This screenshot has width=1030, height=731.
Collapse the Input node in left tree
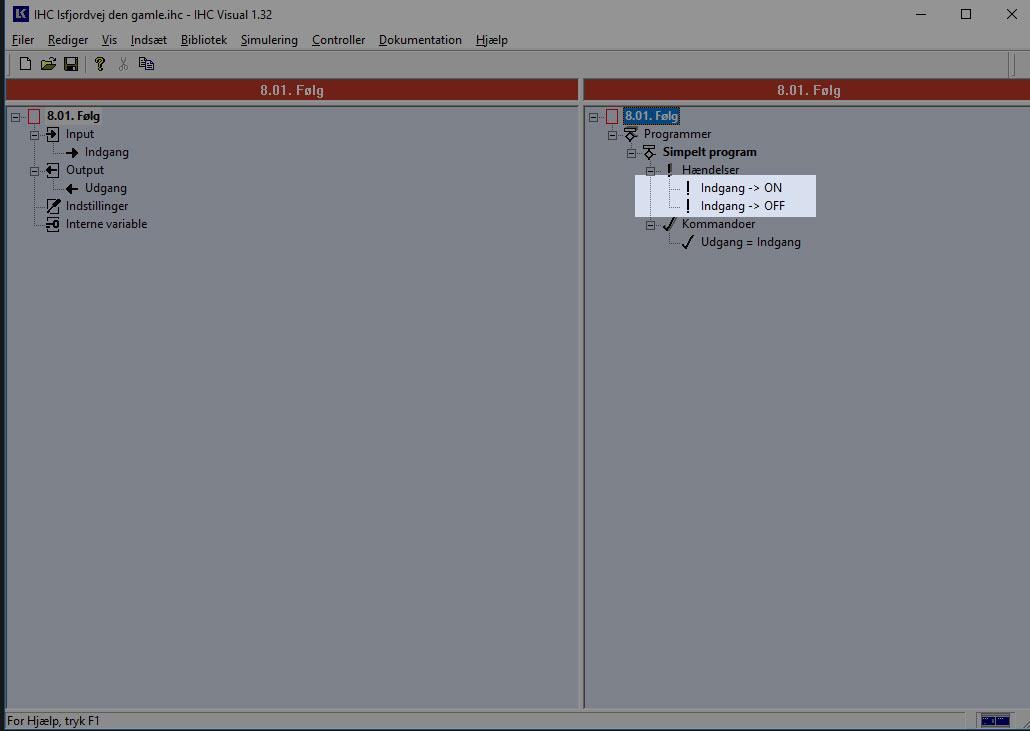coord(34,134)
